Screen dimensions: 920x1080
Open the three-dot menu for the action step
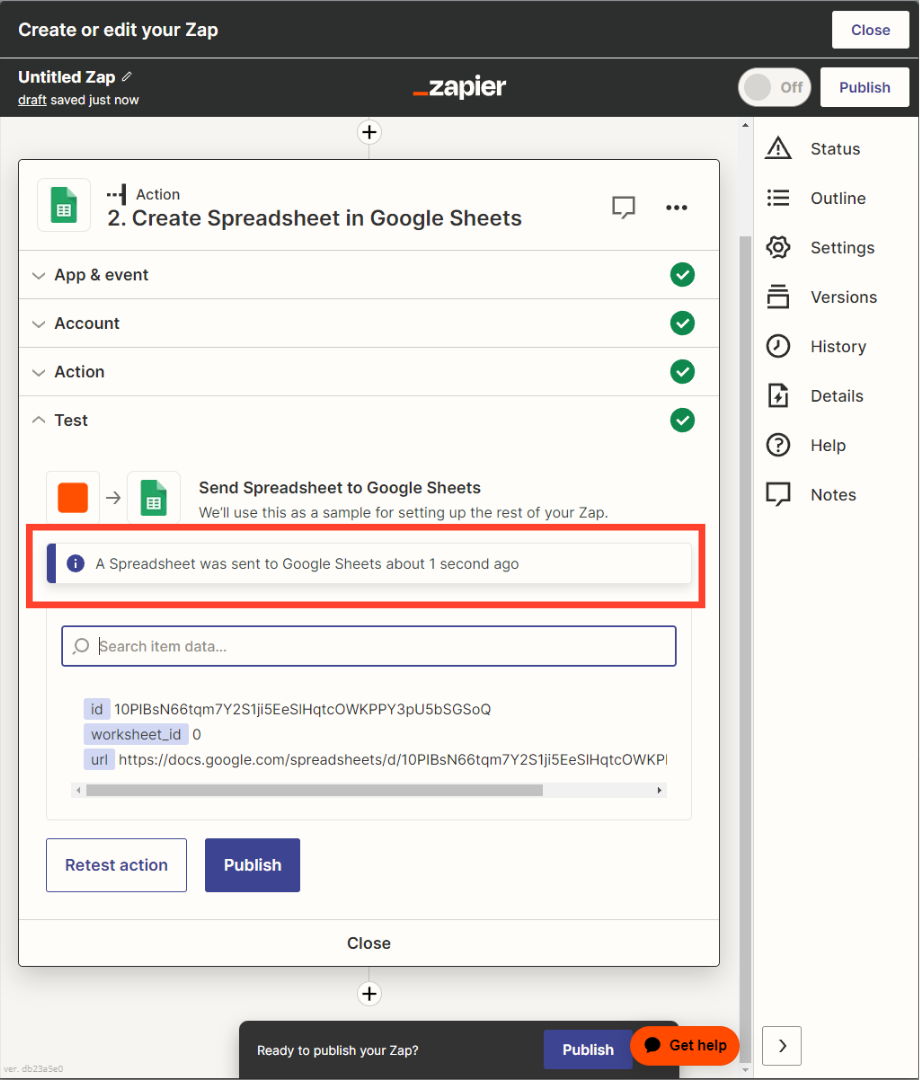[677, 207]
